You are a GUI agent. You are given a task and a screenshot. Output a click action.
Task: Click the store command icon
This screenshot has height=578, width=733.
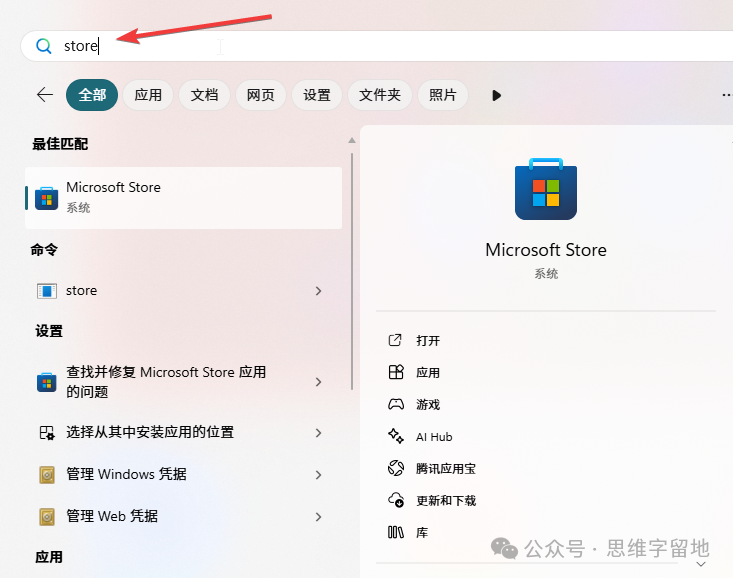click(x=46, y=291)
